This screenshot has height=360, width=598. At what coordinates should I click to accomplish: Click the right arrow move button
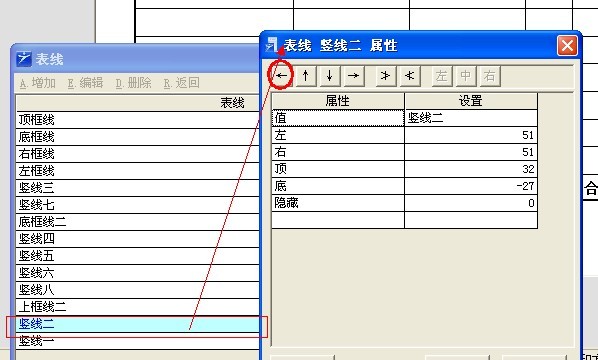(354, 76)
